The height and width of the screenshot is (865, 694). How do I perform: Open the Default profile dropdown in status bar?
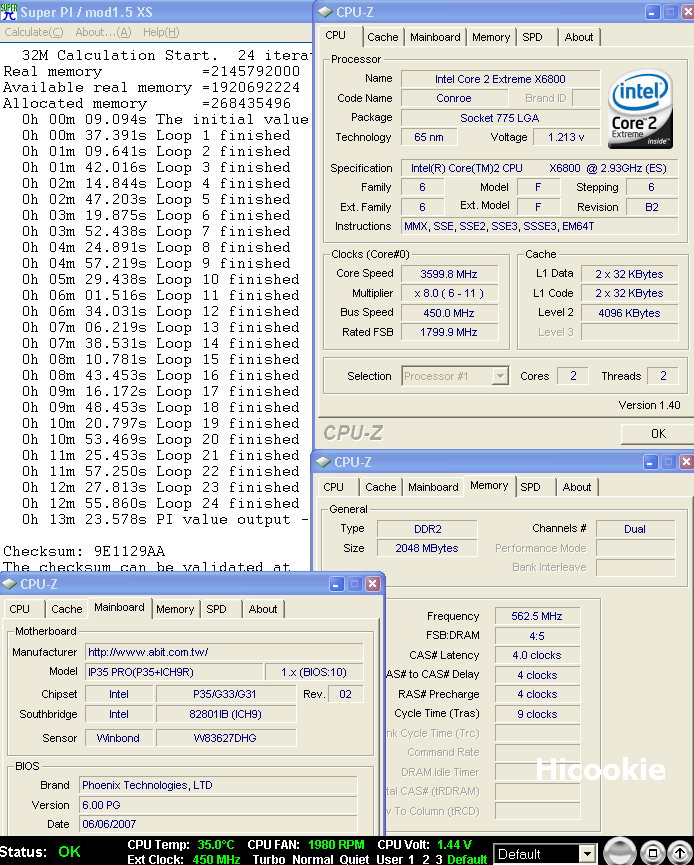[588, 854]
